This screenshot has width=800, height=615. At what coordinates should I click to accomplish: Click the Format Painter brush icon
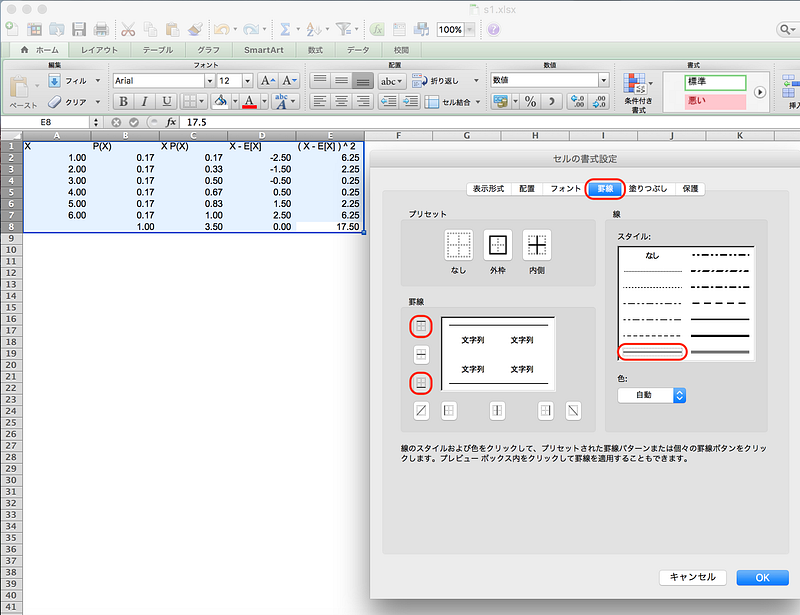(x=194, y=29)
